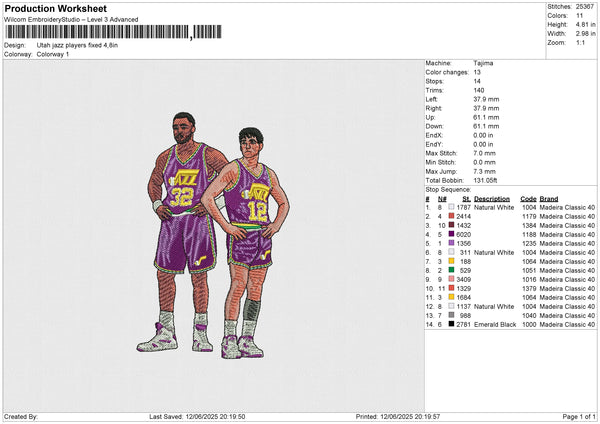Select thread code 1016

tap(529, 279)
